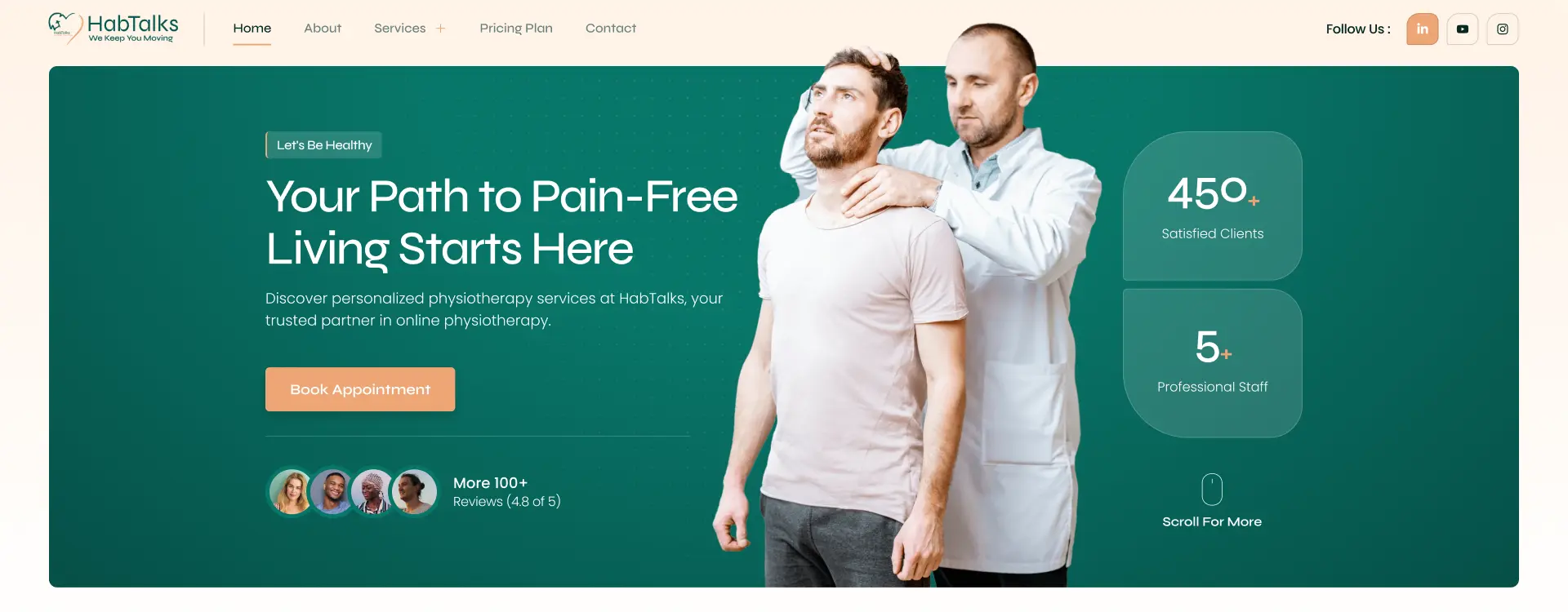The width and height of the screenshot is (1568, 612).
Task: Go to the Home tab
Action: (x=252, y=29)
